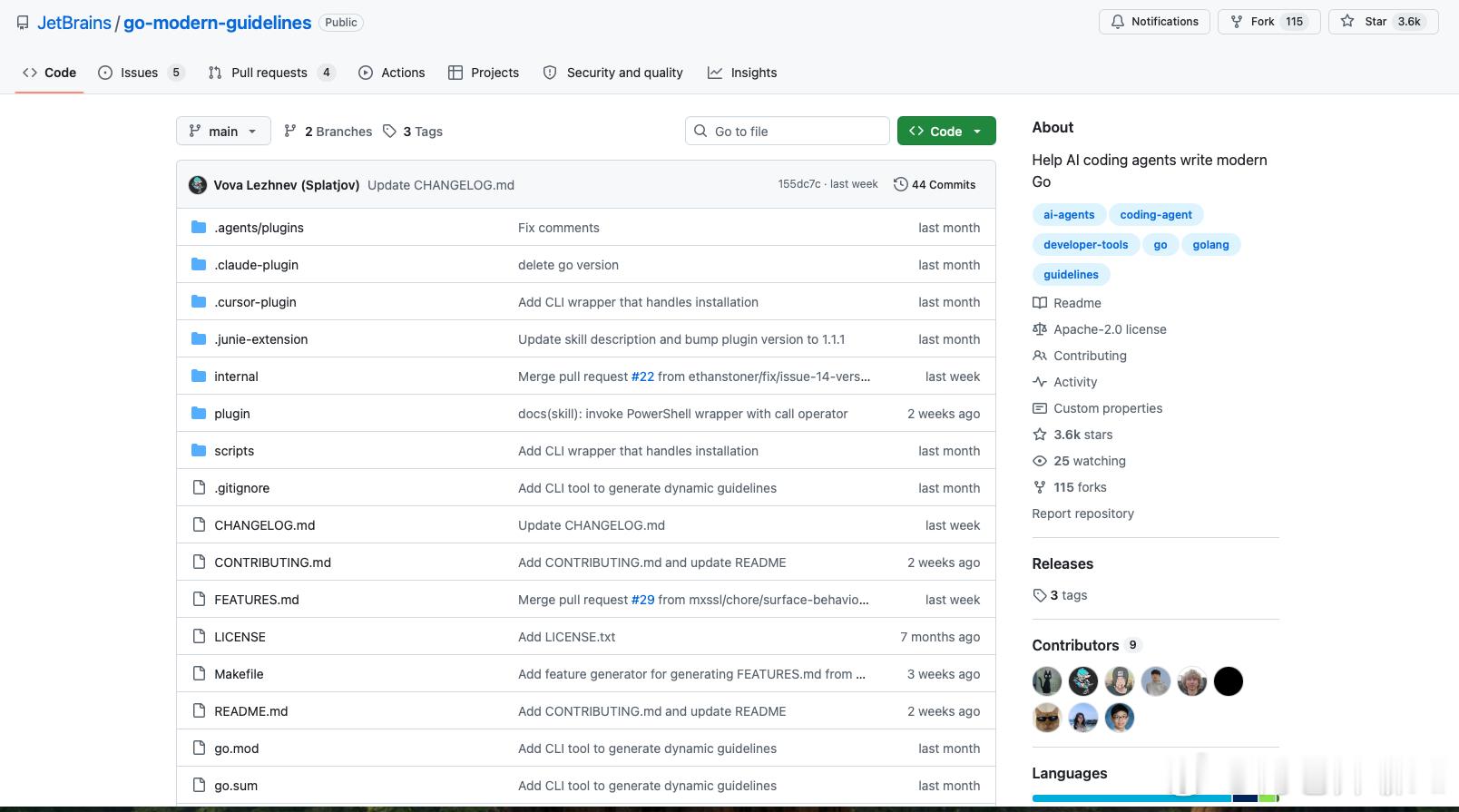Click the Readme book icon

(1040, 303)
